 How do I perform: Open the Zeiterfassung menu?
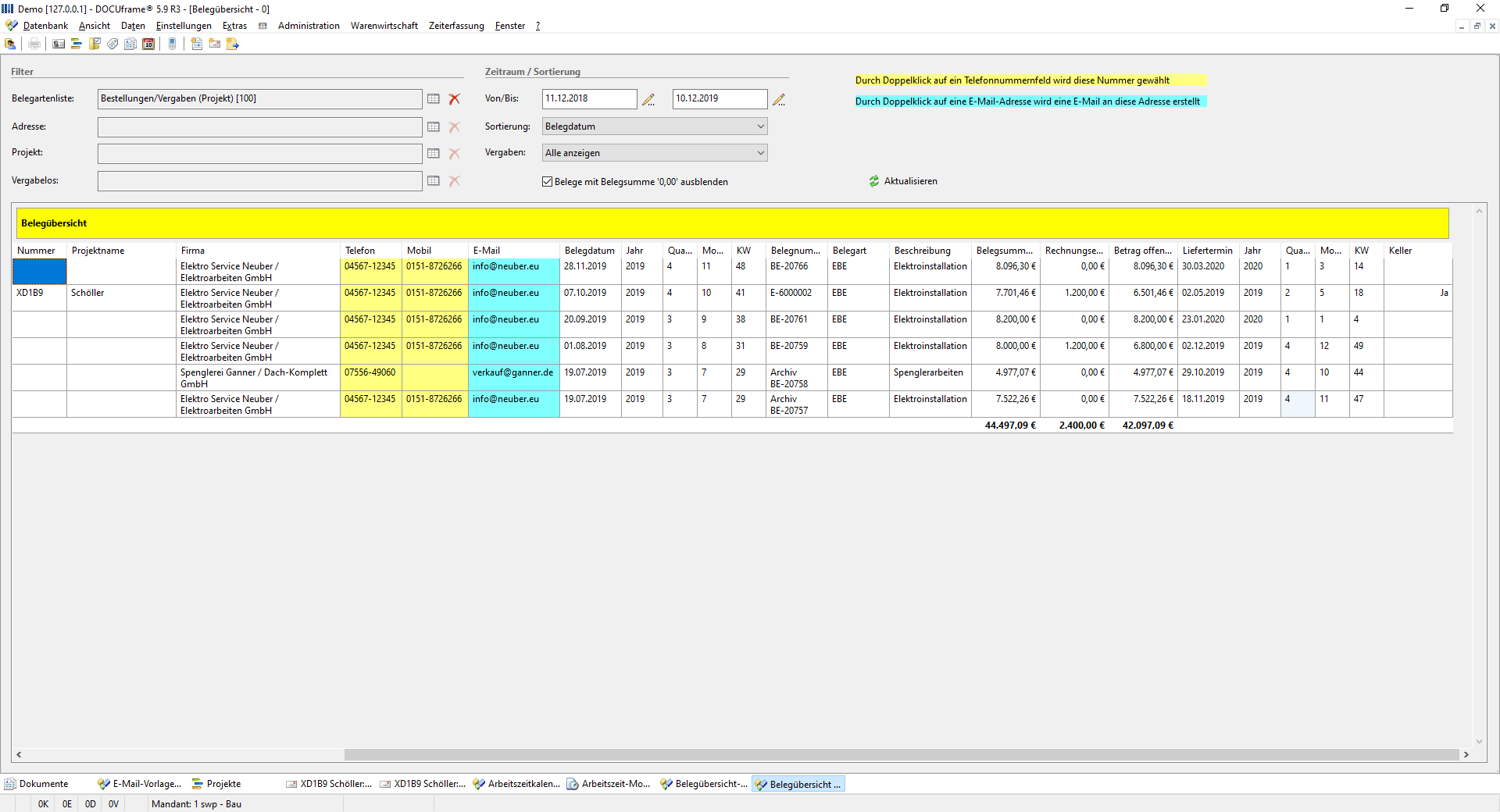pyautogui.click(x=456, y=26)
